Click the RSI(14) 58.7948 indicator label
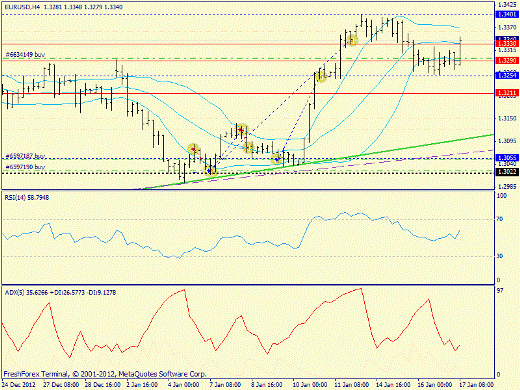 pyautogui.click(x=27, y=198)
